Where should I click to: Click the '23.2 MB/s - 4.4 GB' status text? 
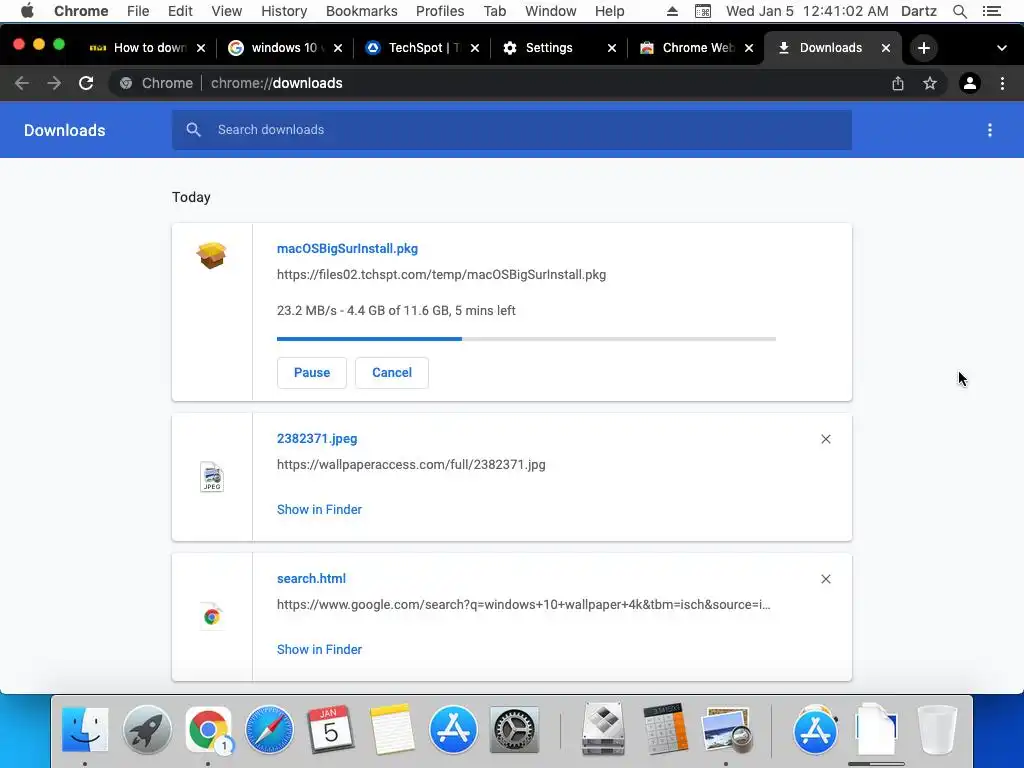[x=396, y=311]
